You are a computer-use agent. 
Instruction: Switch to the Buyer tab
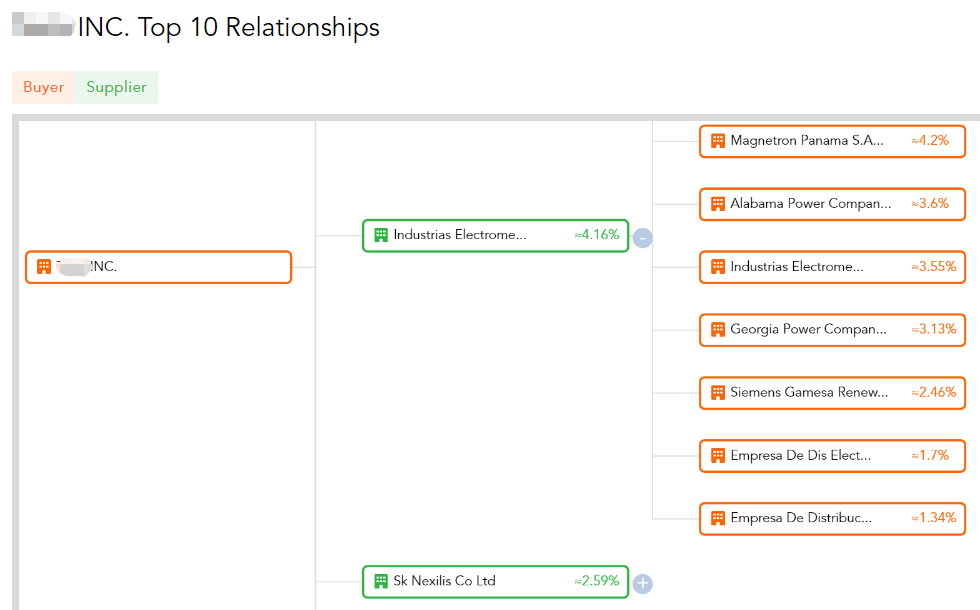click(44, 87)
